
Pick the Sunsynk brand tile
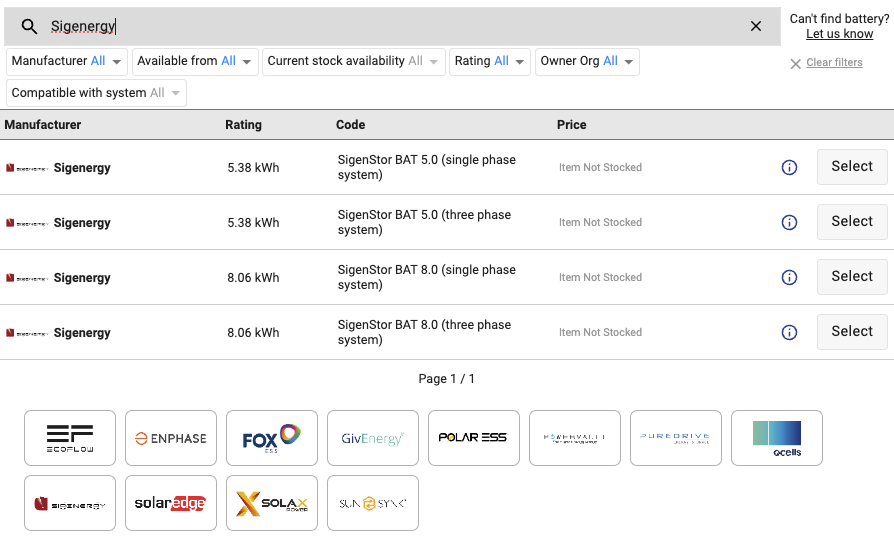pos(373,504)
